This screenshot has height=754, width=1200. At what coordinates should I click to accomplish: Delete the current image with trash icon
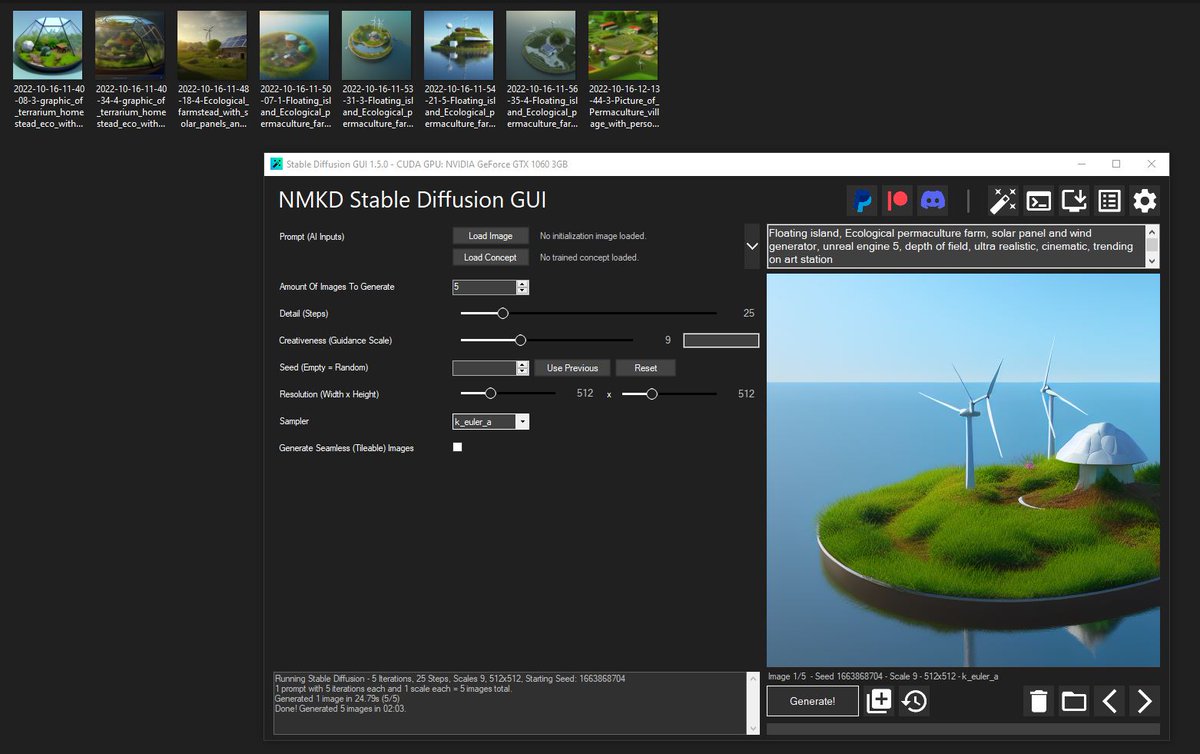coord(1039,701)
